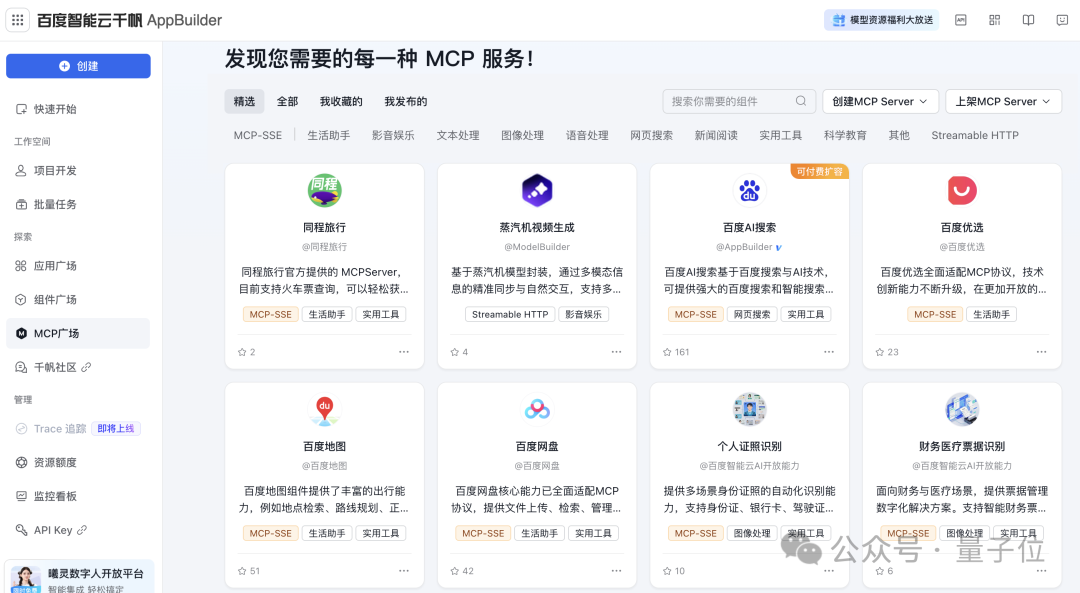The height and width of the screenshot is (593, 1080).
Task: Favorite the 百度AI搜索 card via star
Action: tap(667, 352)
